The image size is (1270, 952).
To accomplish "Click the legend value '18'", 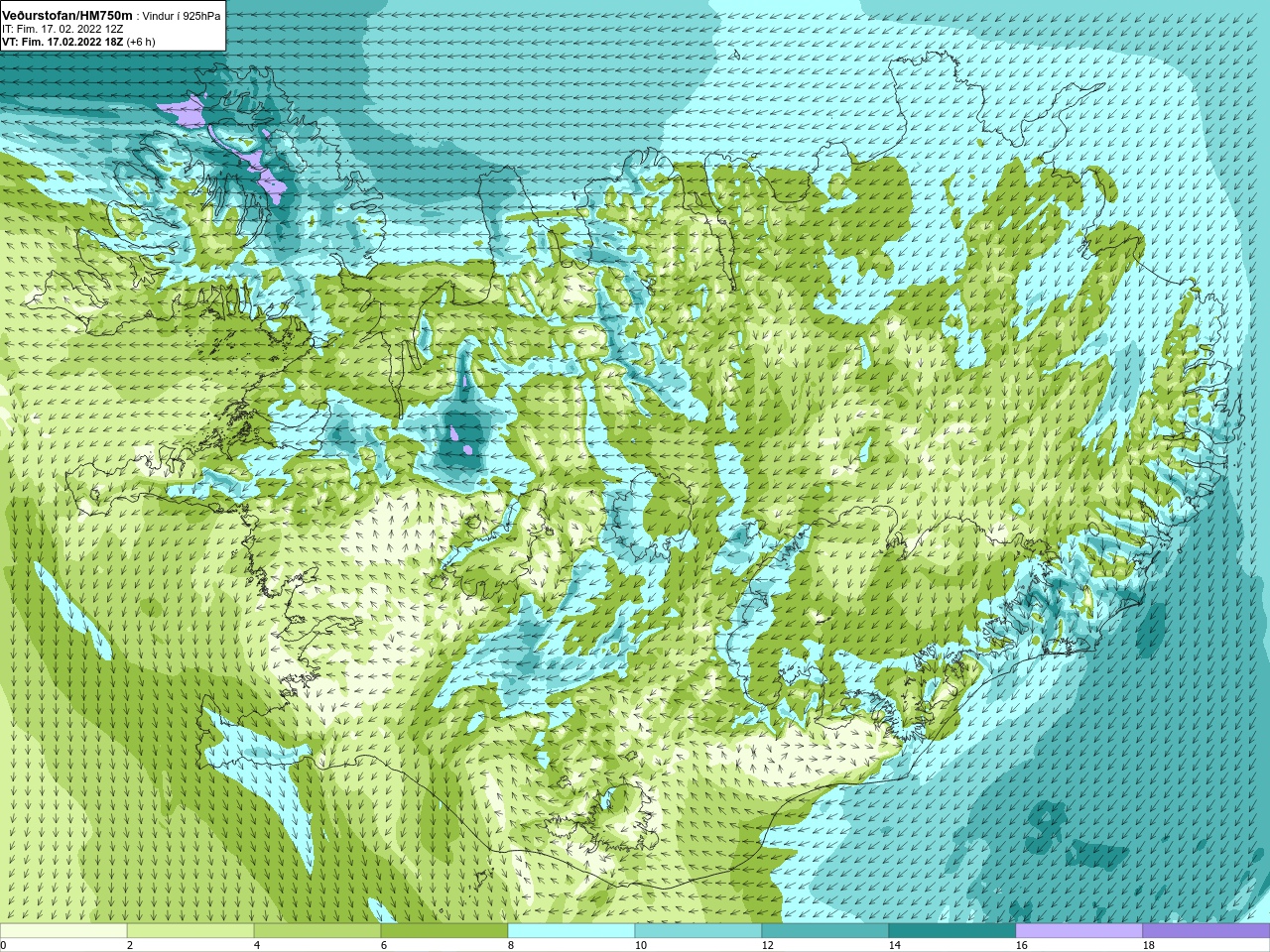I will point(1148,946).
